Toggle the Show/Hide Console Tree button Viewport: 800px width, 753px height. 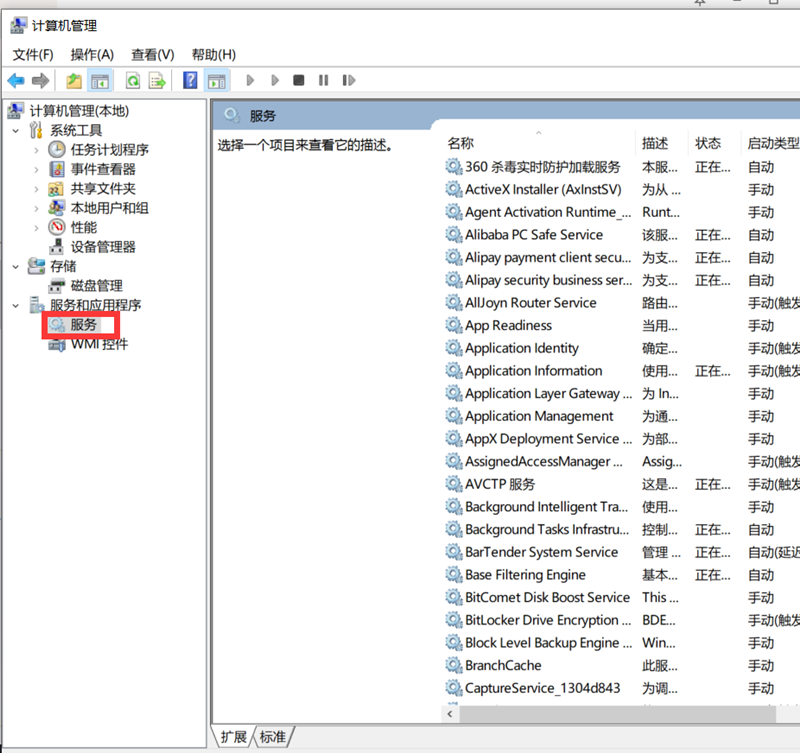click(x=99, y=81)
